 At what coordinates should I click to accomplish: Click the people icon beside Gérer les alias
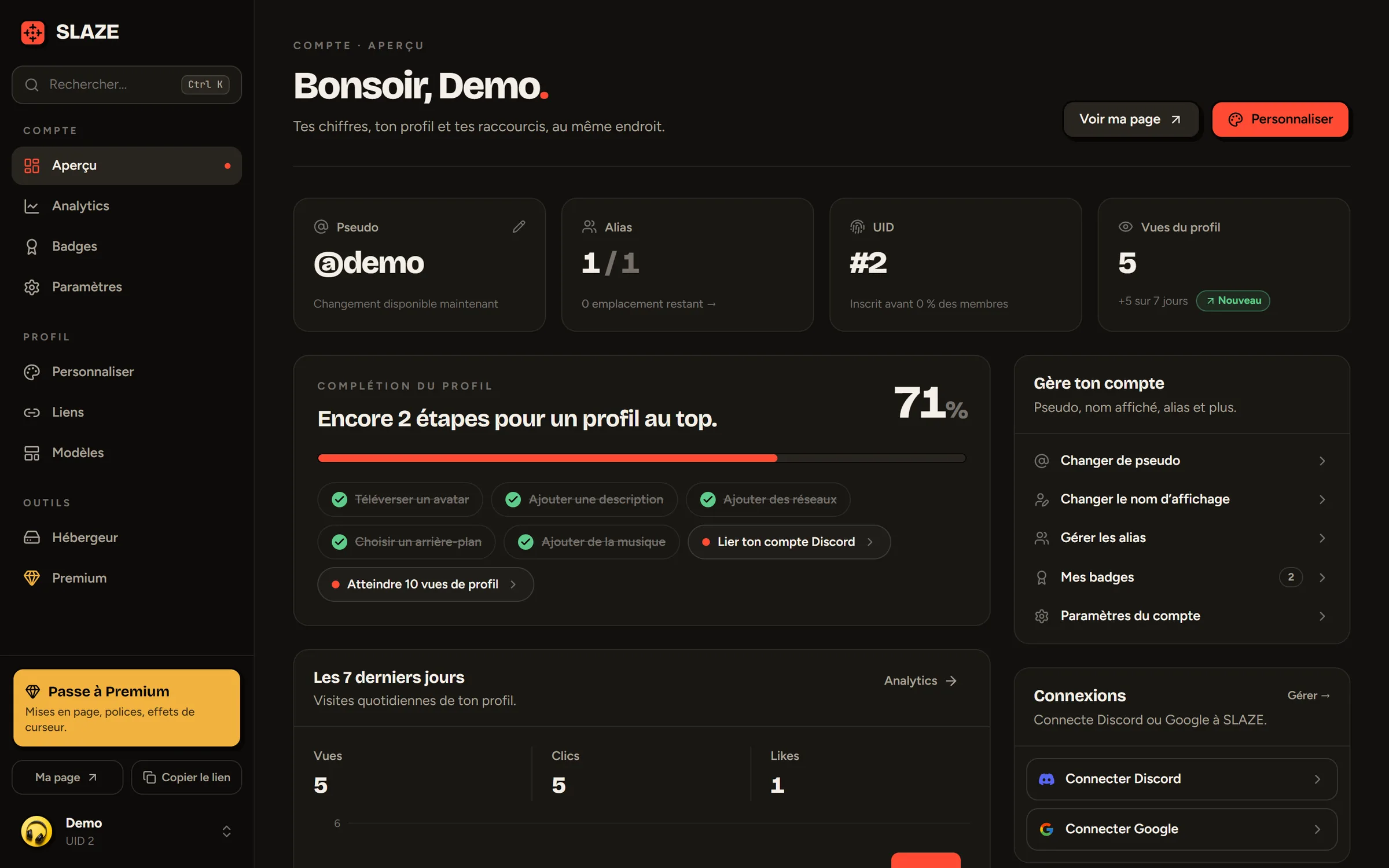[x=1042, y=538]
